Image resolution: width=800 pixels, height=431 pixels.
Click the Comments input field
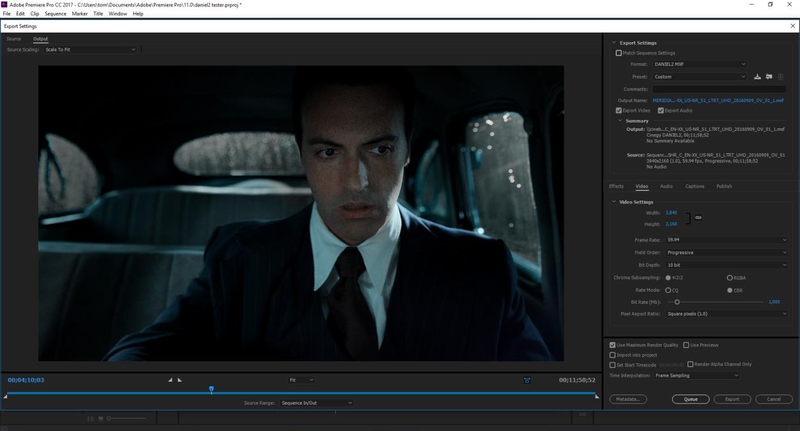719,89
